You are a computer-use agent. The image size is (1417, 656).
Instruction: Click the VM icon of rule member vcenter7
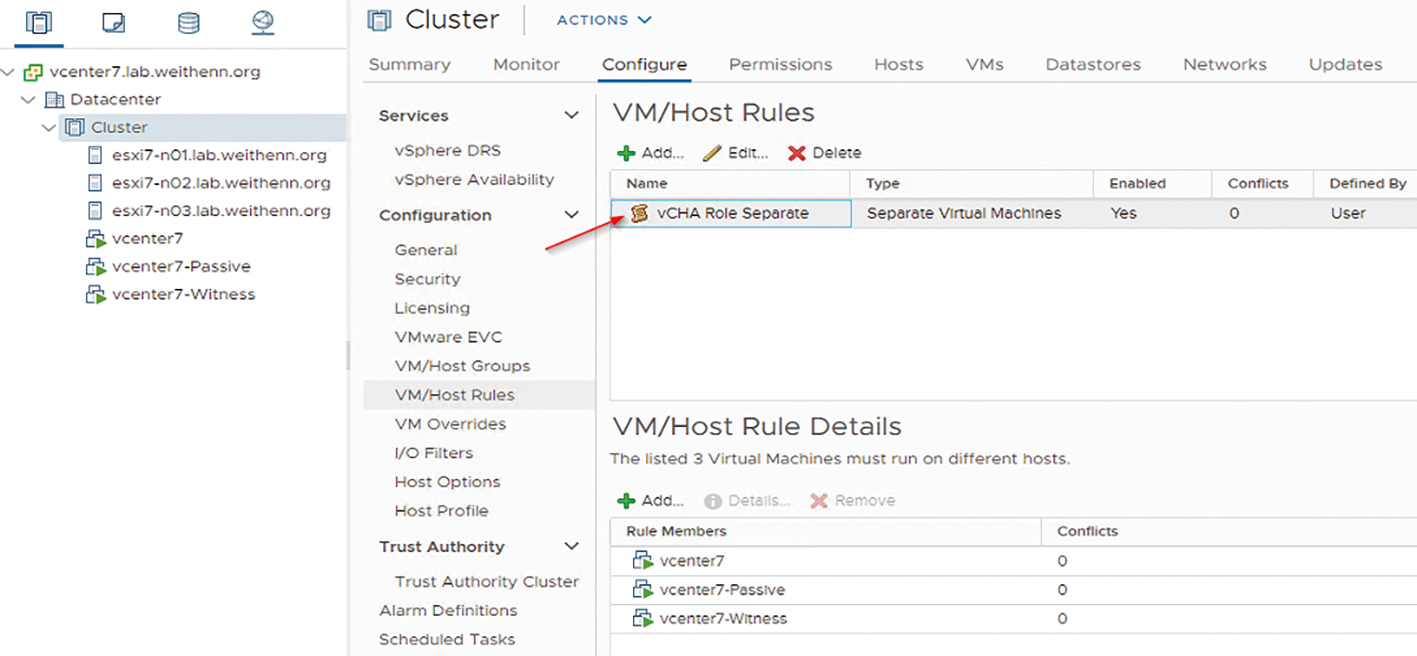click(642, 561)
